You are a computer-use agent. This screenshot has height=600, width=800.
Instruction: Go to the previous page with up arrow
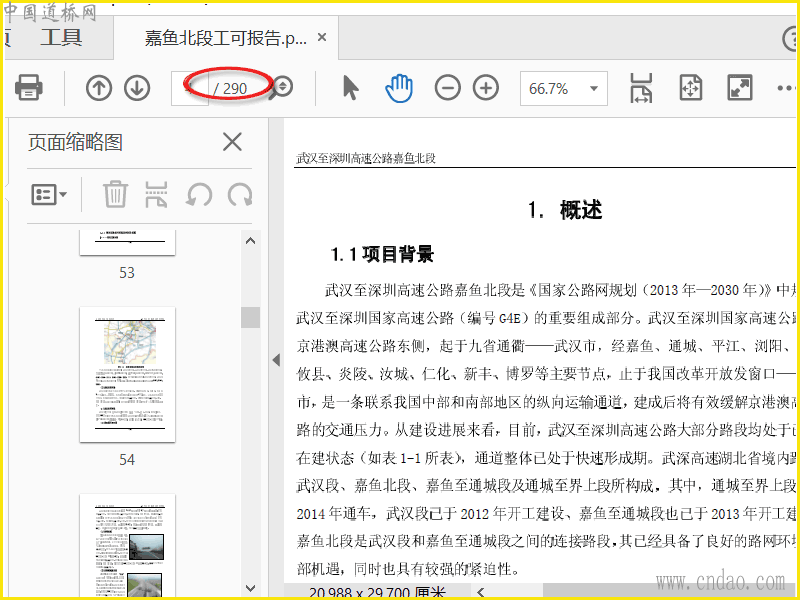pyautogui.click(x=99, y=88)
